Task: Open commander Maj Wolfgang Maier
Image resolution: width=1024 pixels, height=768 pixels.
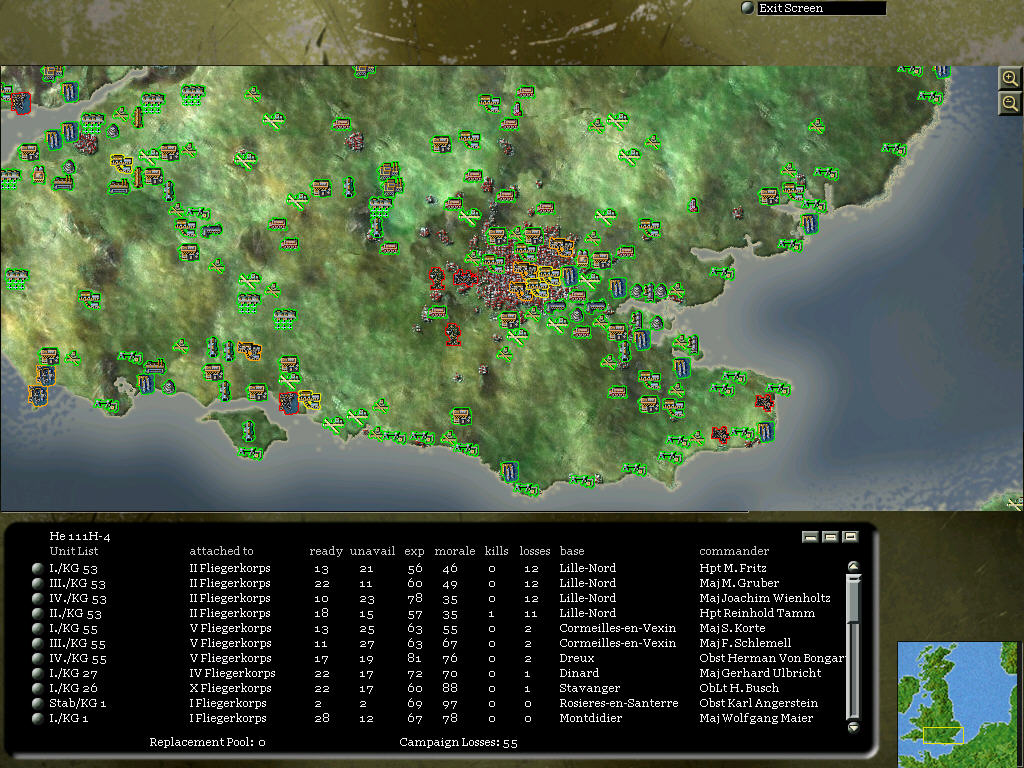Action: click(x=756, y=718)
